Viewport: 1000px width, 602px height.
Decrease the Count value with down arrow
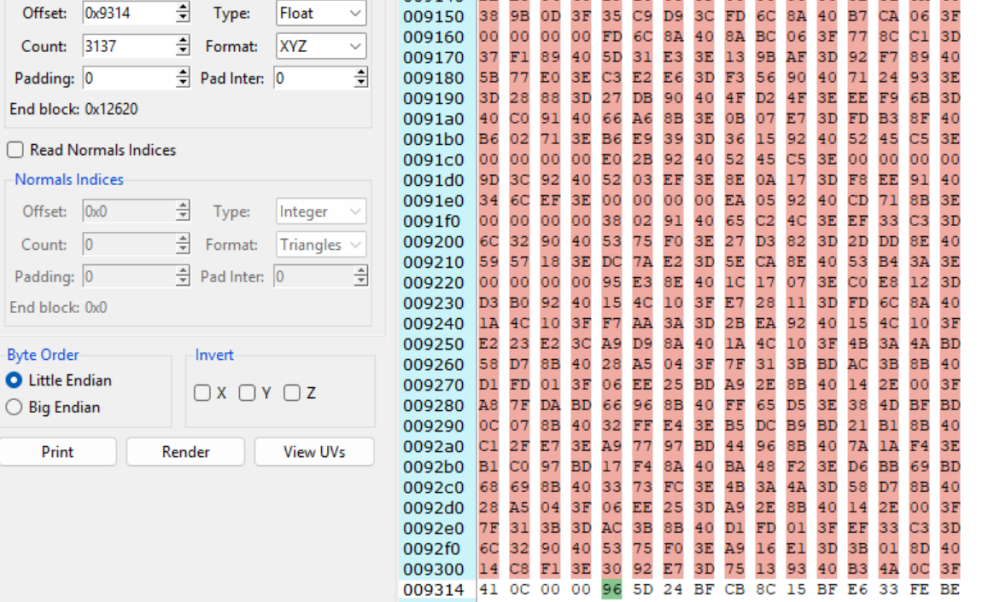click(183, 51)
